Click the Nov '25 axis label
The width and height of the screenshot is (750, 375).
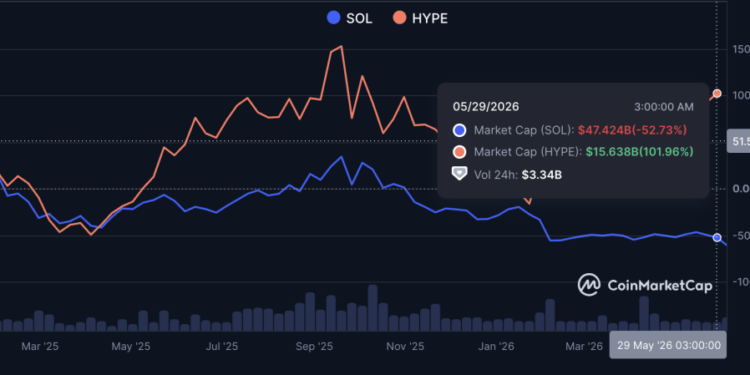pos(405,346)
